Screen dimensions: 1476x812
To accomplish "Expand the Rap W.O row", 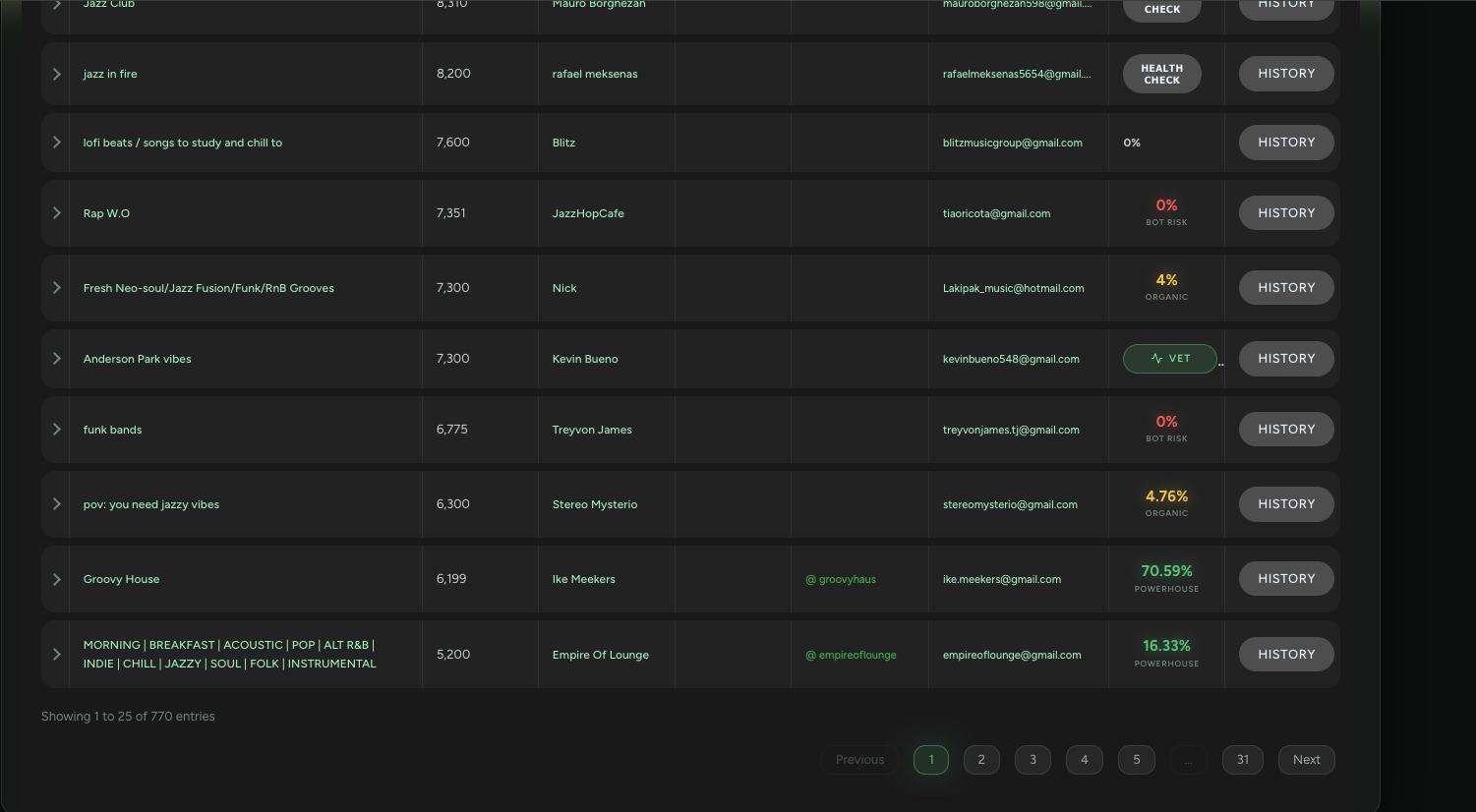I will pos(57,213).
